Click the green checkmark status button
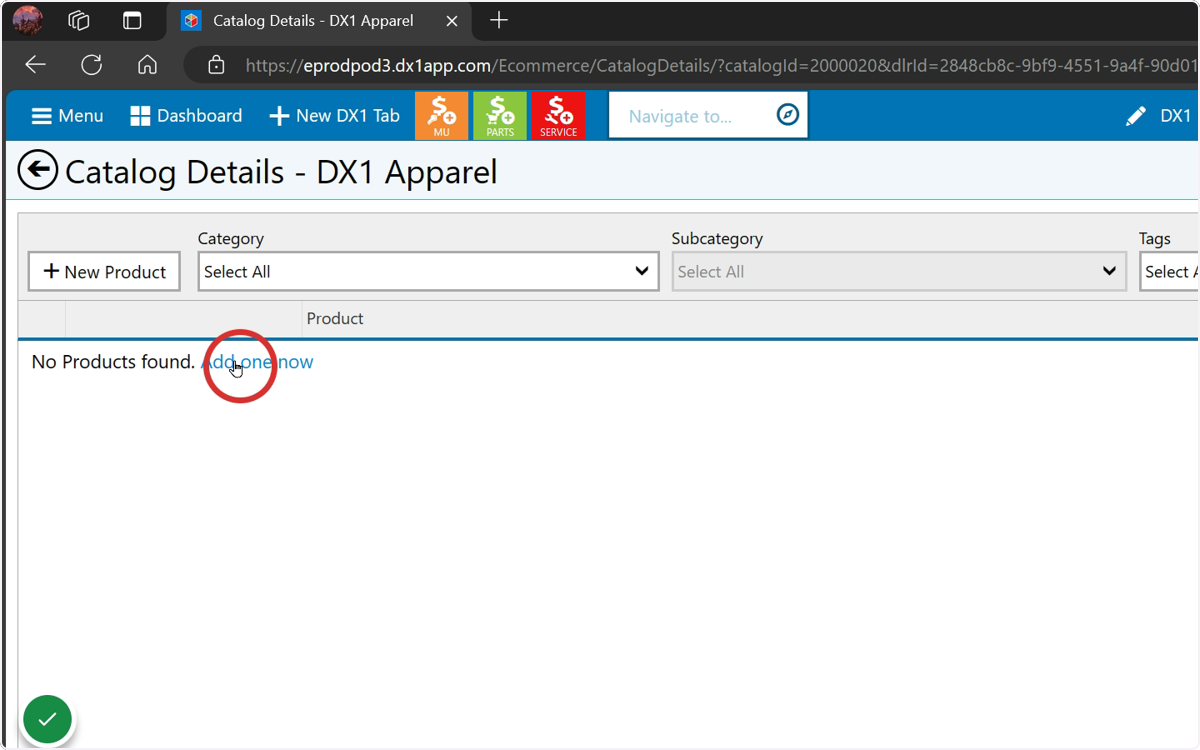 pyautogui.click(x=47, y=719)
